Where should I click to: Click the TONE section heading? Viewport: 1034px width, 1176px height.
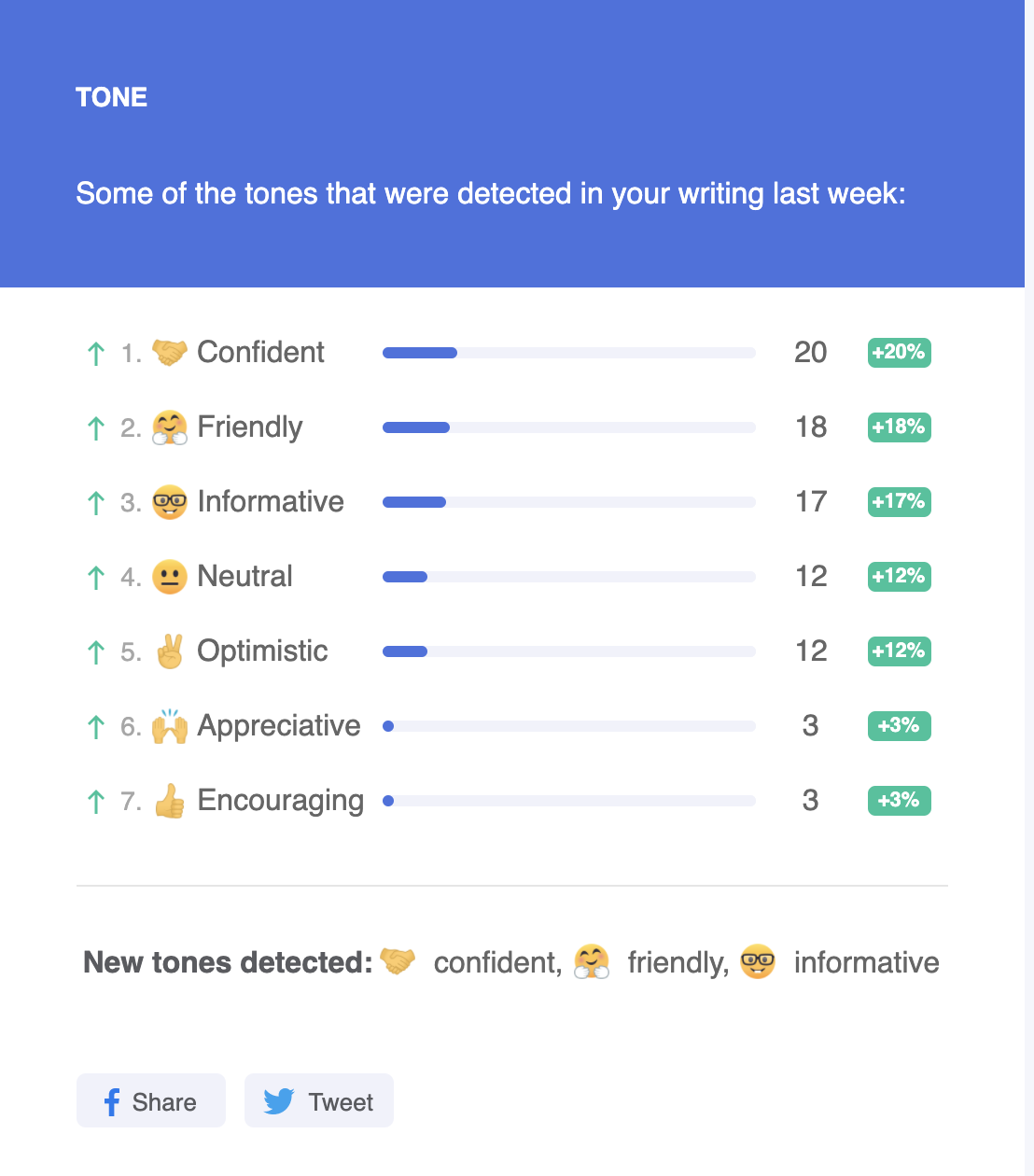[111, 97]
